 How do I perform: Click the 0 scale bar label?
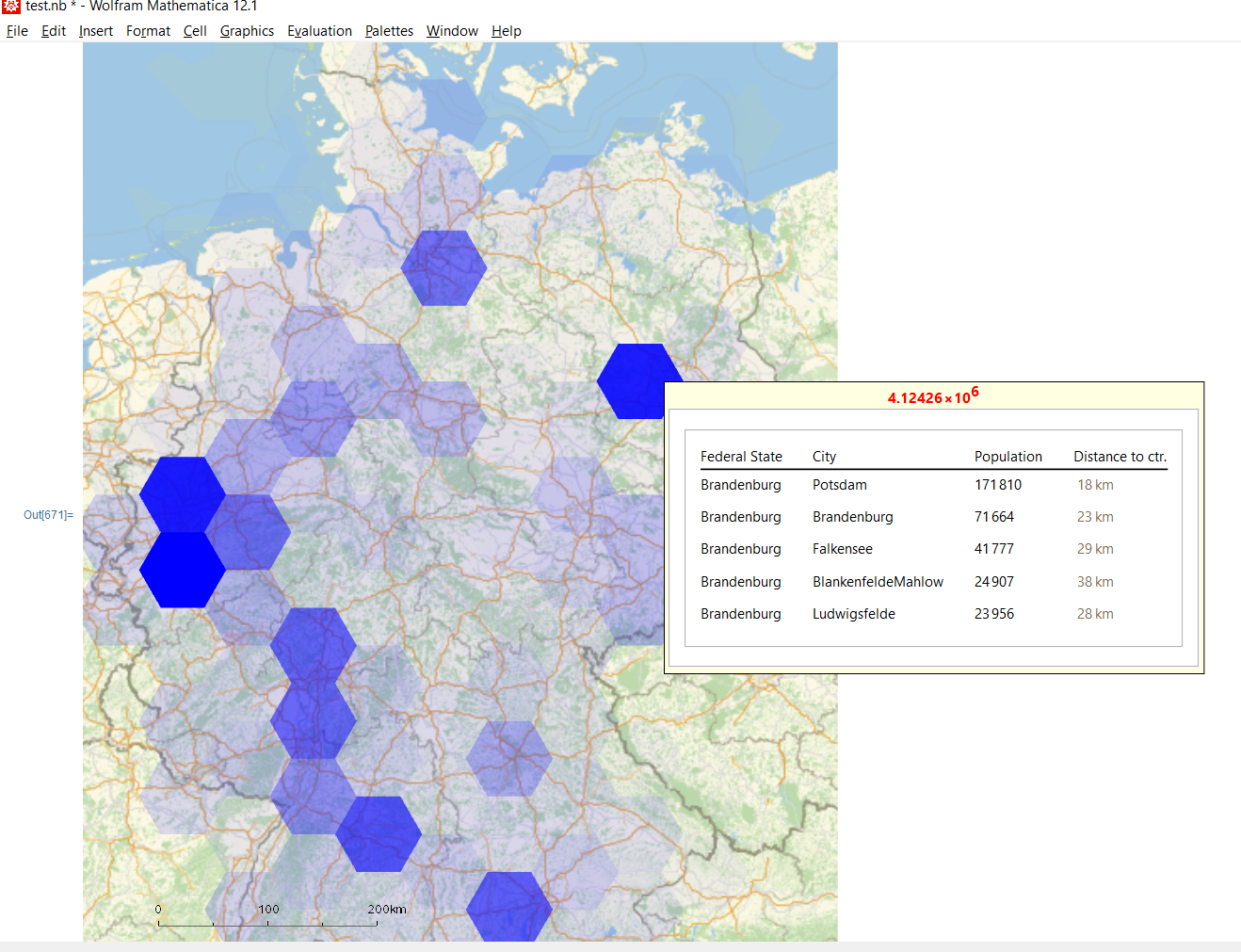coord(158,910)
